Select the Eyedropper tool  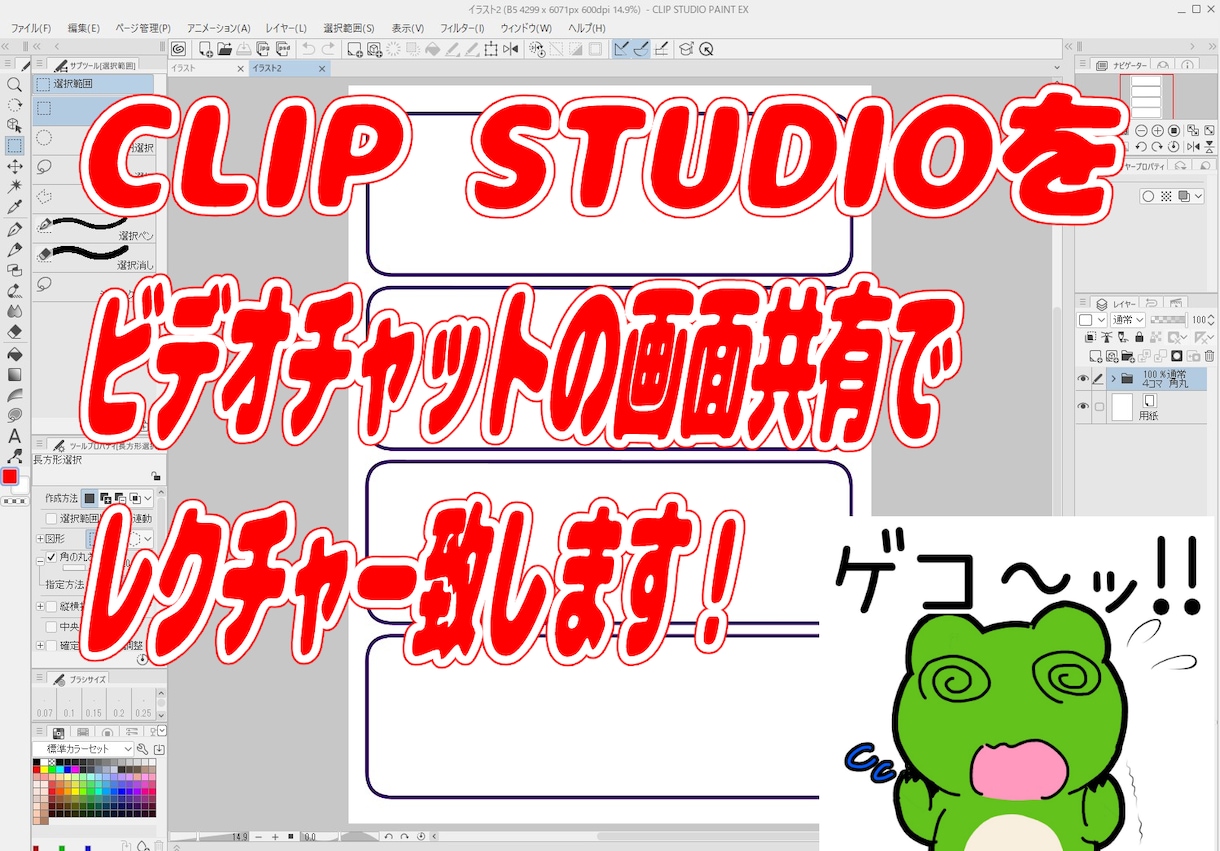tap(14, 208)
